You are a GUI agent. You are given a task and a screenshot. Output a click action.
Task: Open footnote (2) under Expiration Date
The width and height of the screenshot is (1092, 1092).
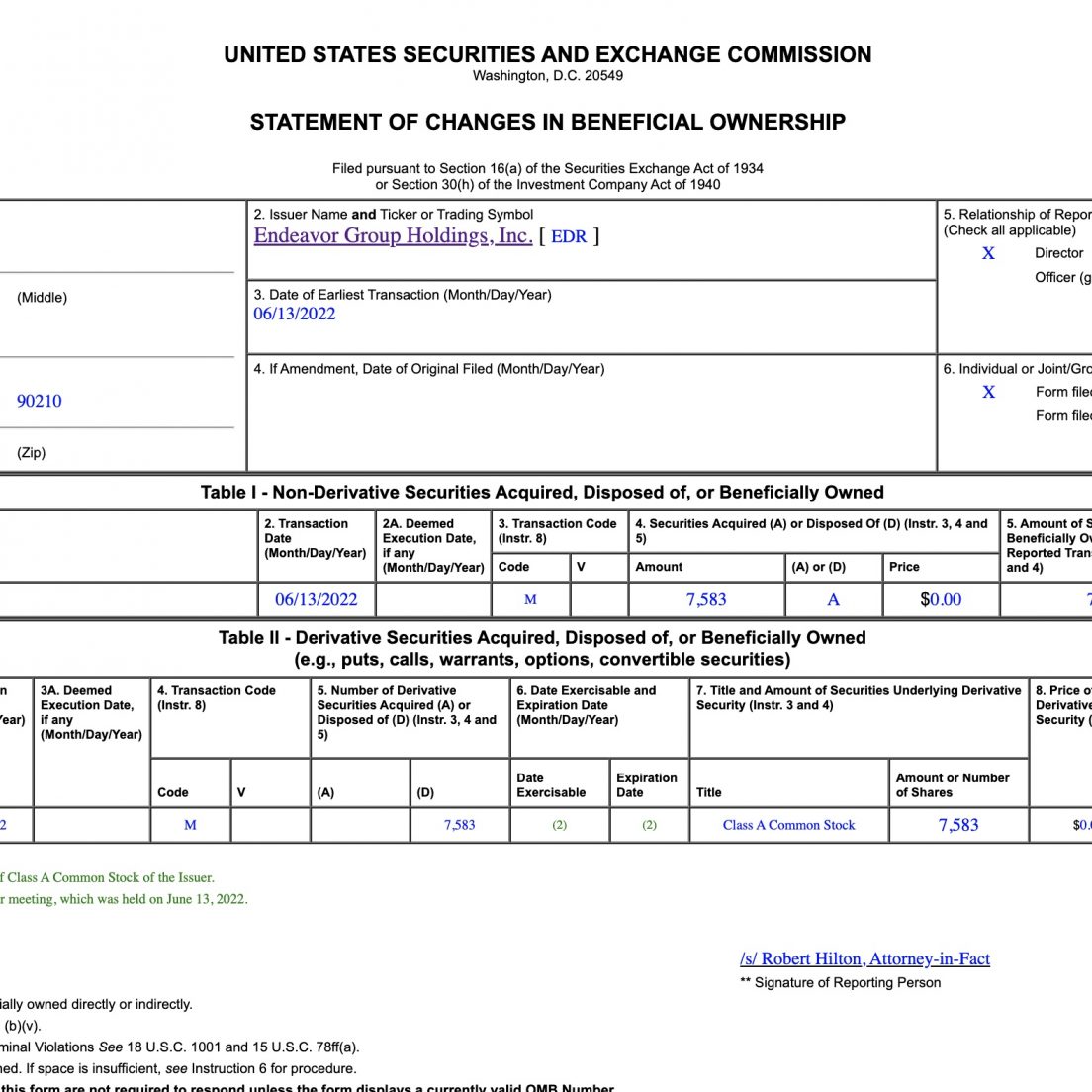pyautogui.click(x=649, y=825)
